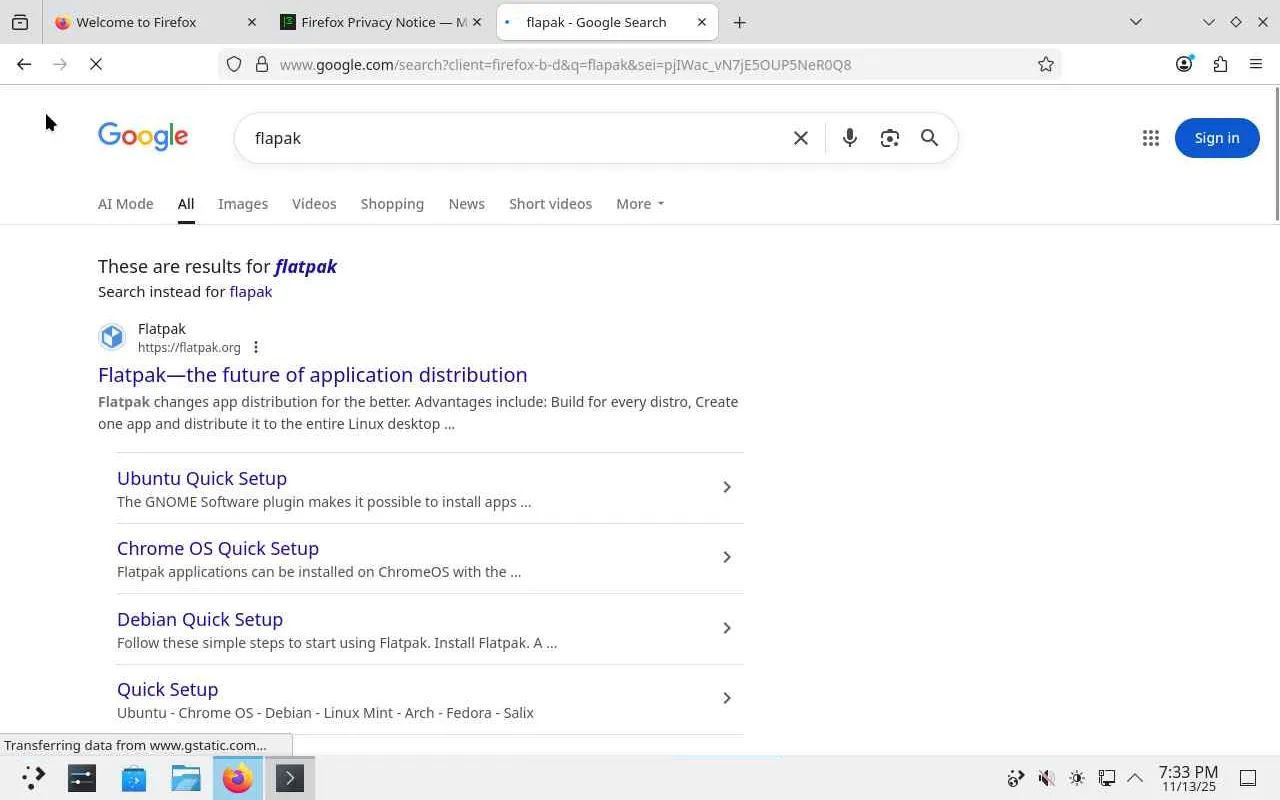Viewport: 1280px width, 800px height.
Task: Open the Ubuntu Quick Setup link
Action: click(202, 479)
